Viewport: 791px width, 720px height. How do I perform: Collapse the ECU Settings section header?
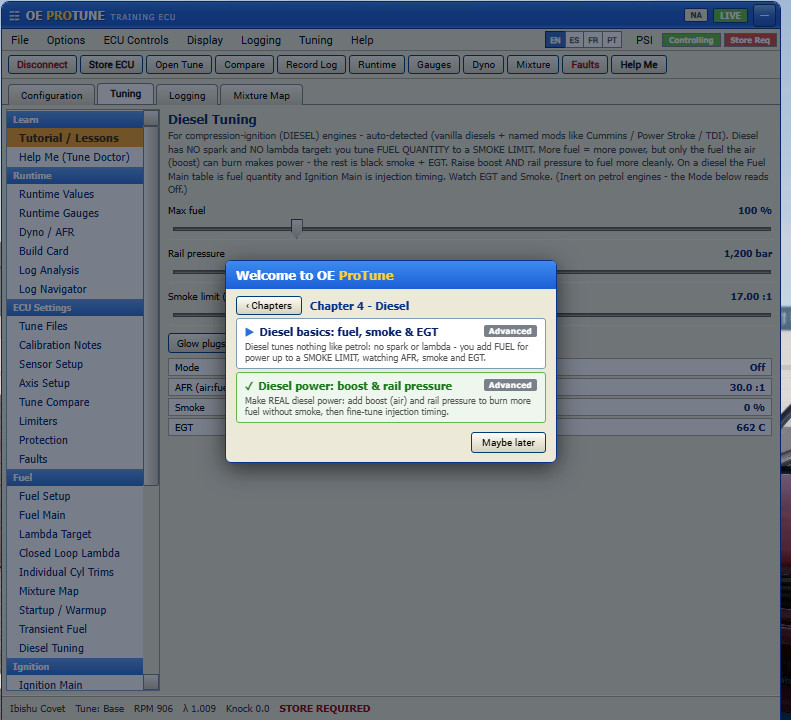click(x=75, y=307)
